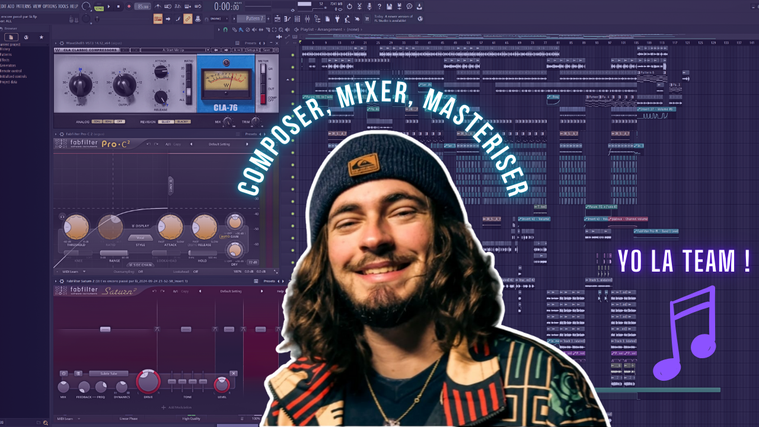Open the HELP menu
759x427 pixels.
[74, 6]
